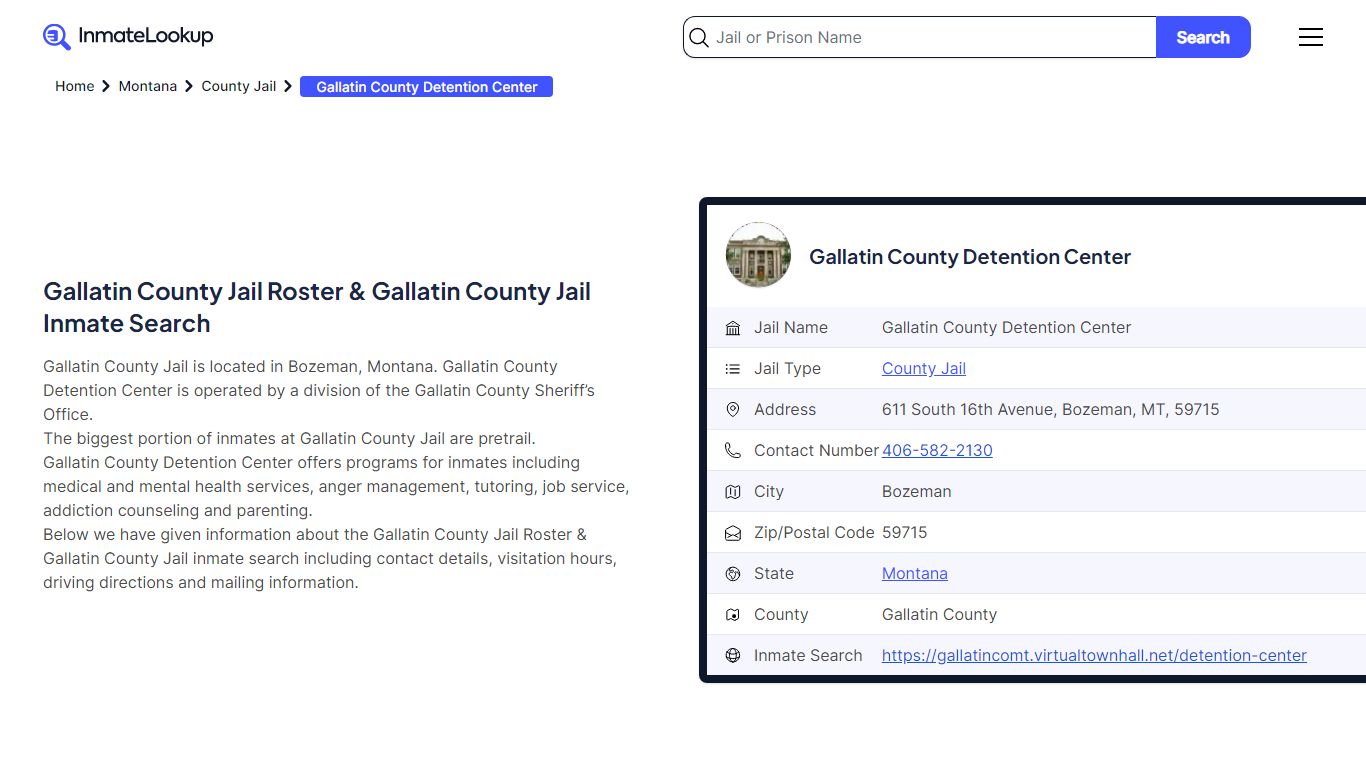This screenshot has height=768, width=1366.
Task: Click the card title Gallatin County Detention Center
Action: click(970, 257)
